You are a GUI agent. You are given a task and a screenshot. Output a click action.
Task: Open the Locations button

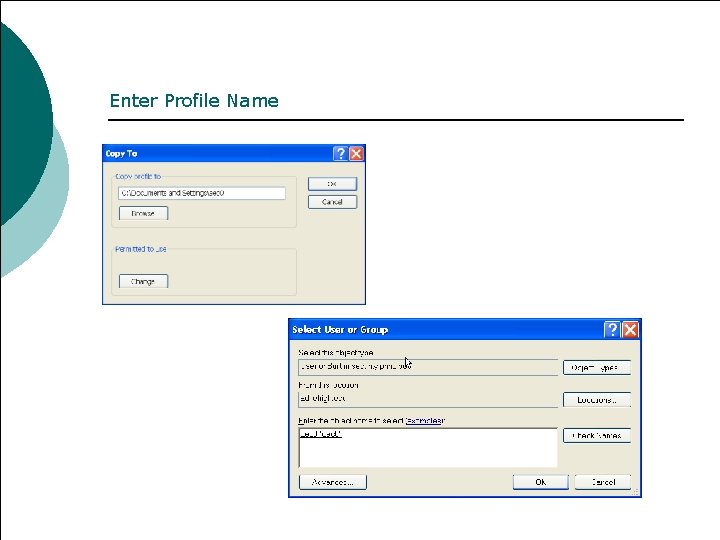click(x=597, y=400)
